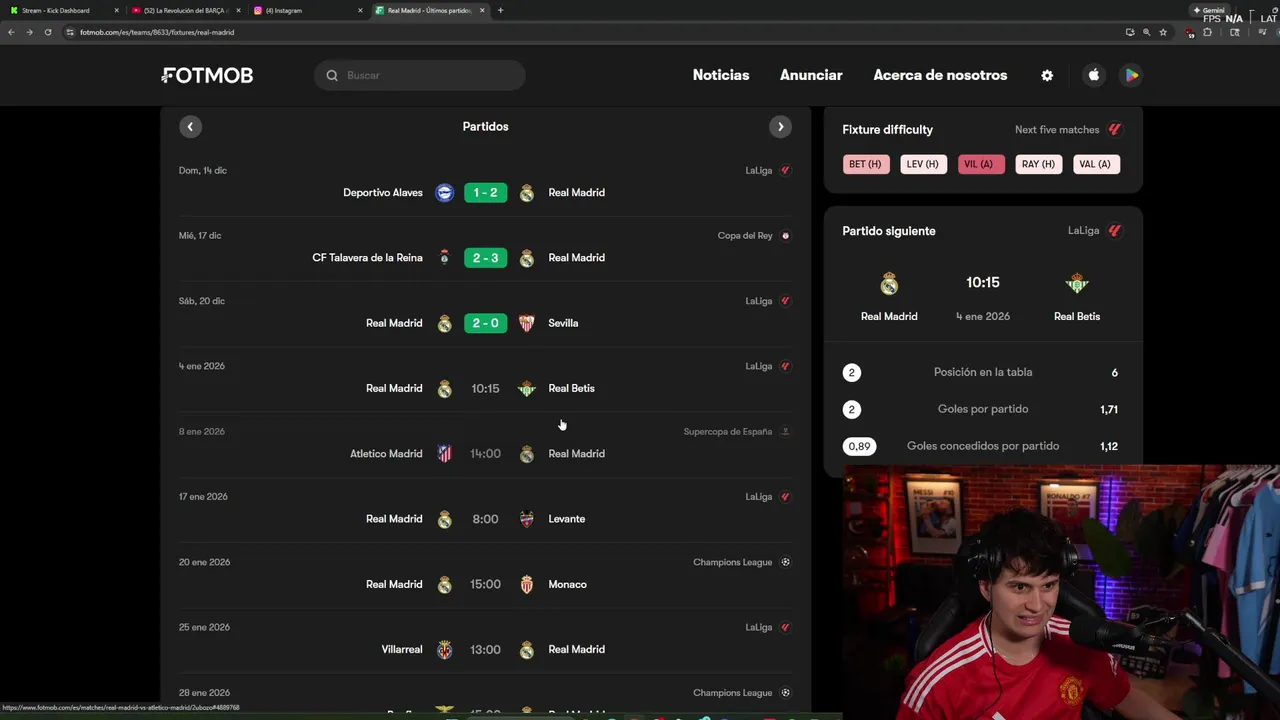Click Copa del Rey competition icon
Screen dimensions: 1280x720
coord(785,236)
